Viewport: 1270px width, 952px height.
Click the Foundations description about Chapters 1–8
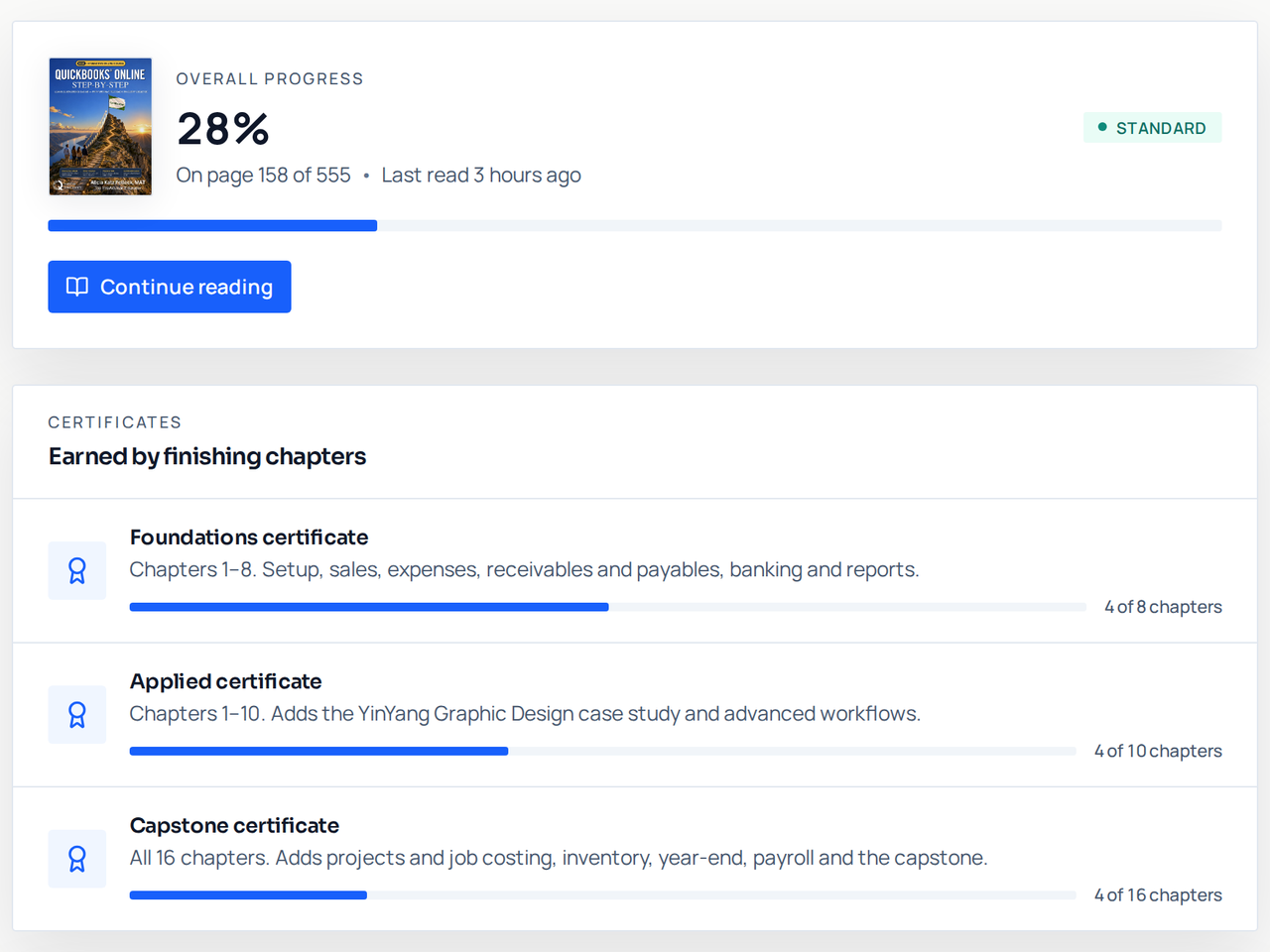pos(525,569)
